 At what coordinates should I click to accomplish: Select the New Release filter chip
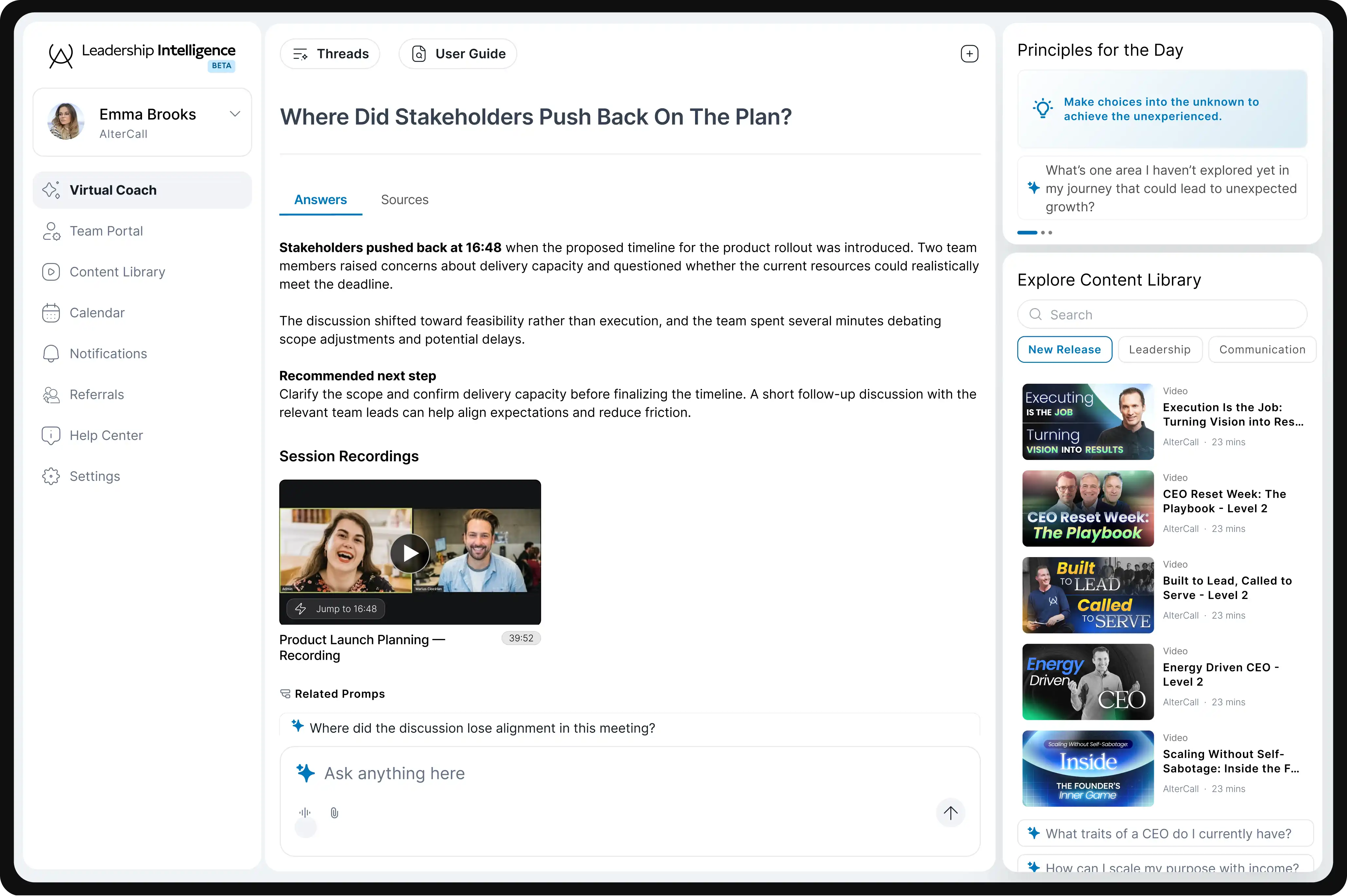click(x=1064, y=350)
